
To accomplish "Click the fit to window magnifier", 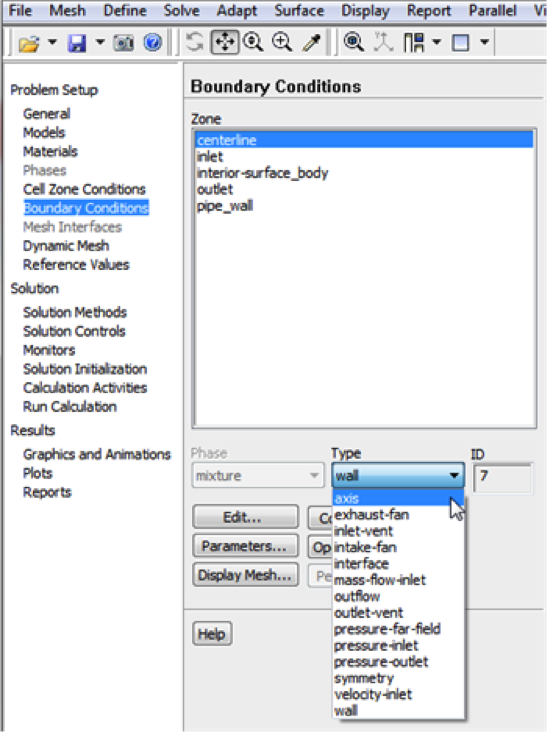I will [x=354, y=42].
